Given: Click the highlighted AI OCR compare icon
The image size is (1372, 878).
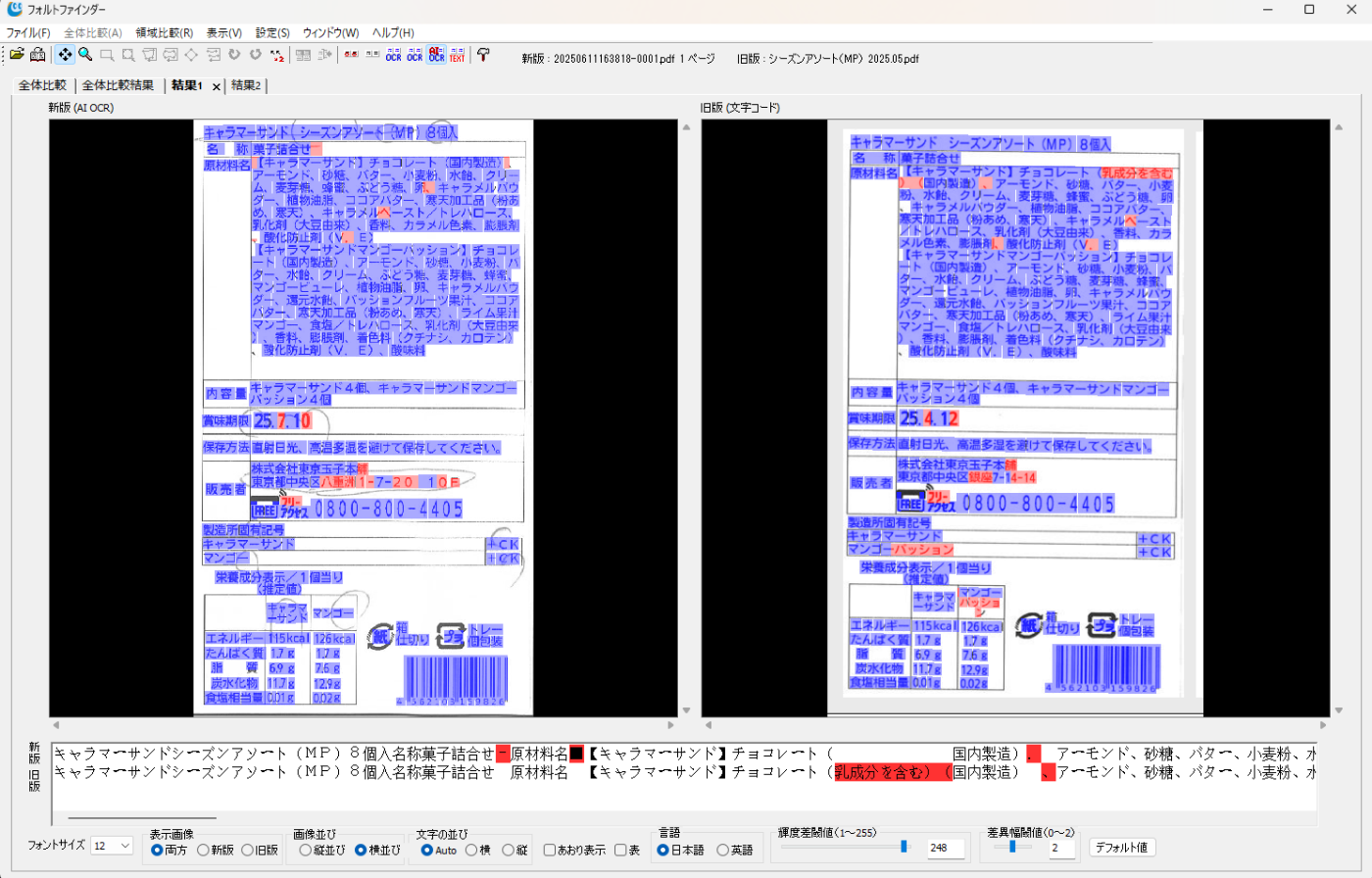Looking at the screenshot, I should pos(437,55).
